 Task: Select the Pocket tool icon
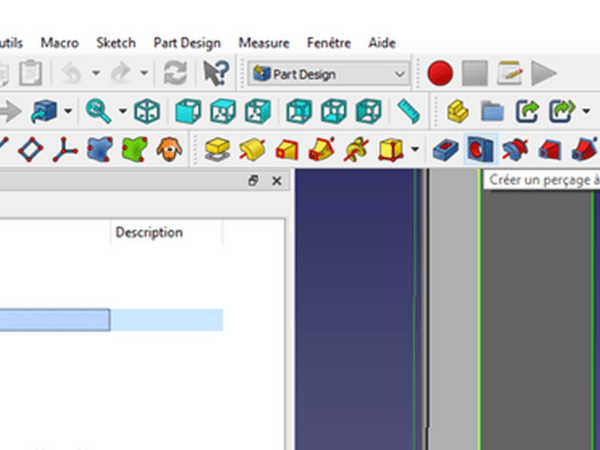coord(444,150)
